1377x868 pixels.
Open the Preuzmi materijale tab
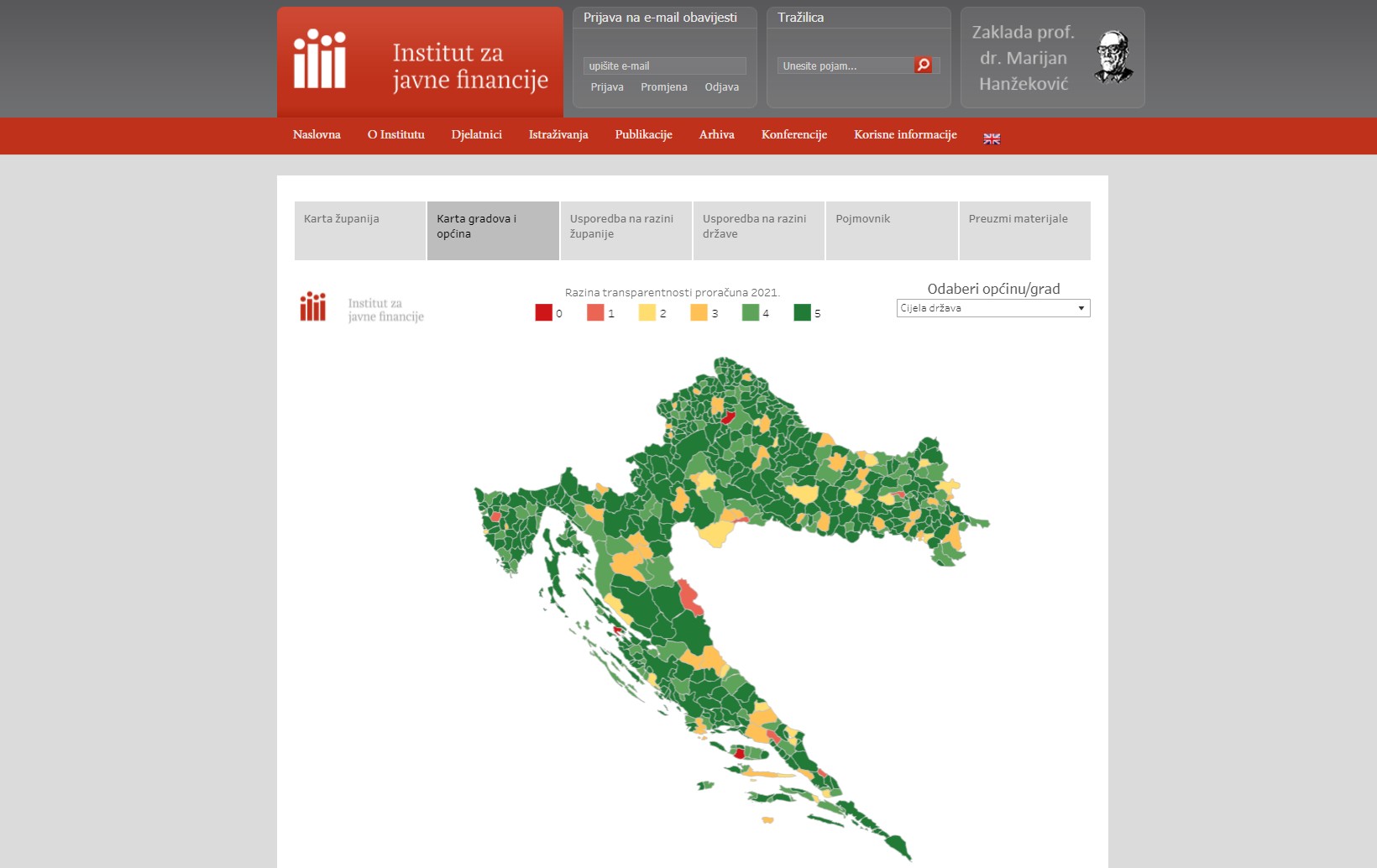coord(1025,231)
